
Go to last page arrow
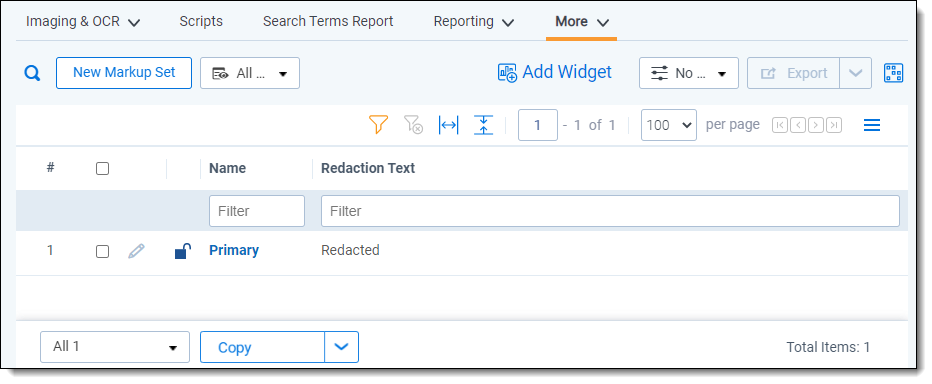(835, 125)
